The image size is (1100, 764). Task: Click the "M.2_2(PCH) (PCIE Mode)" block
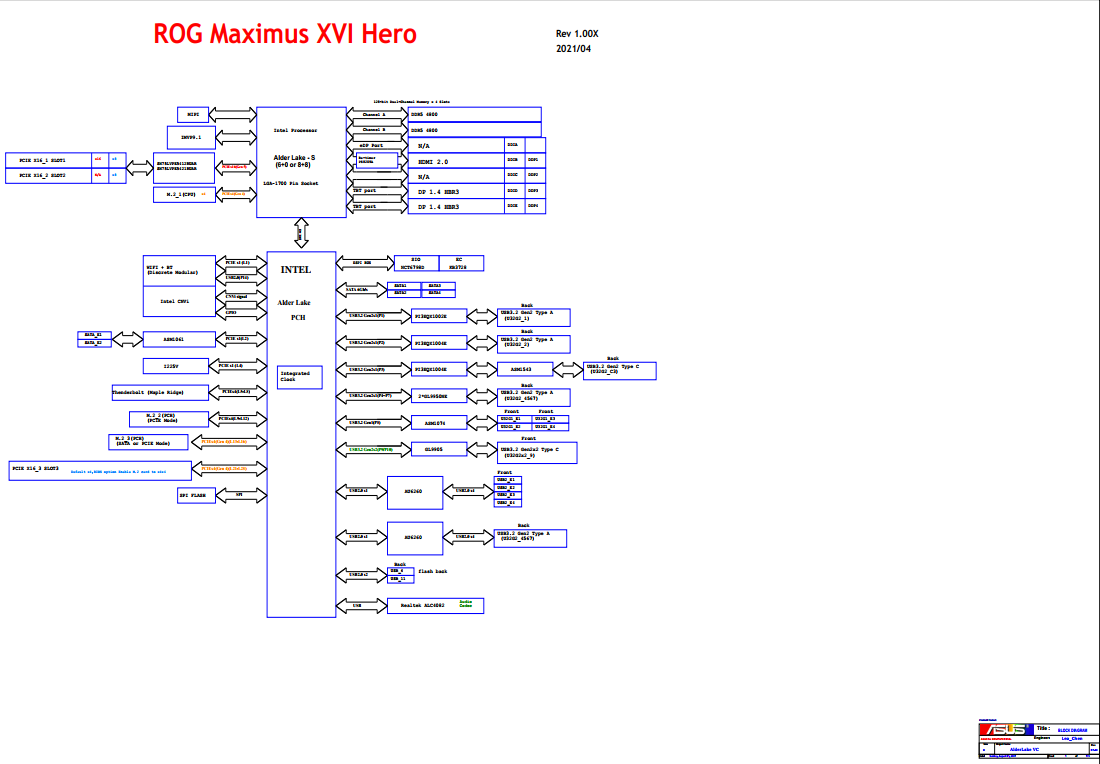169,419
